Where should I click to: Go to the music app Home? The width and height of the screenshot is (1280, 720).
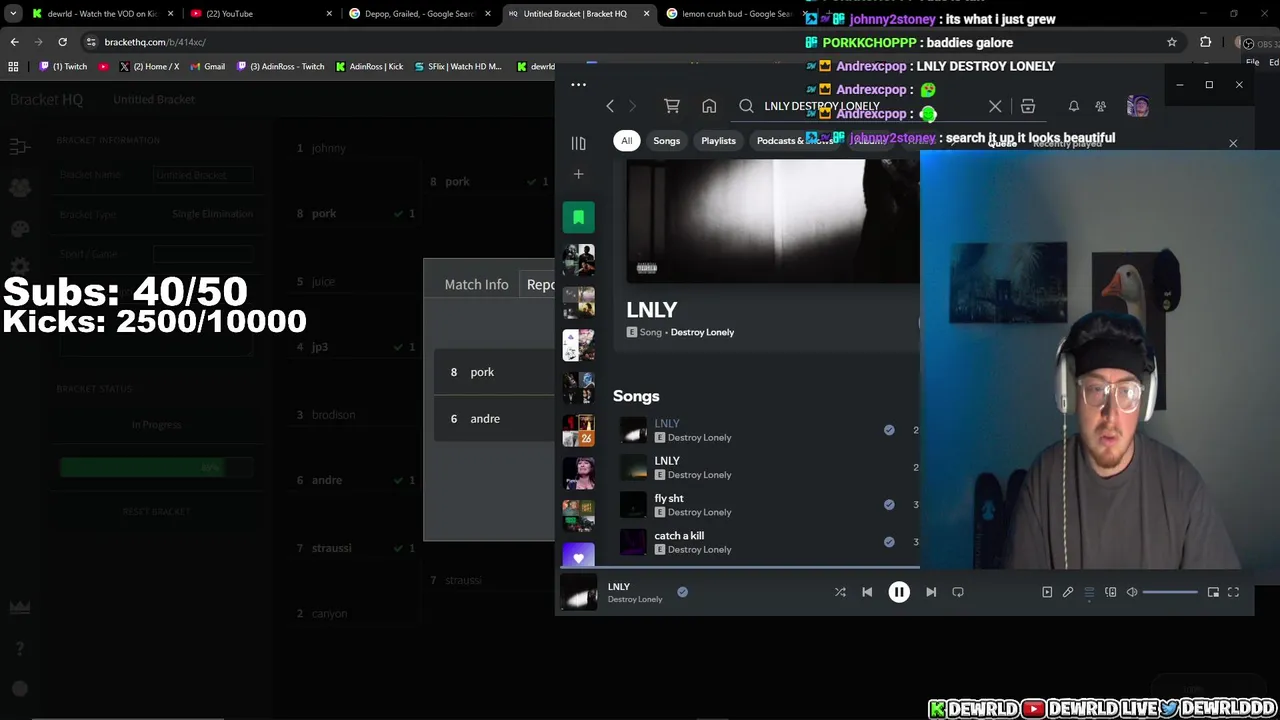coord(709,106)
